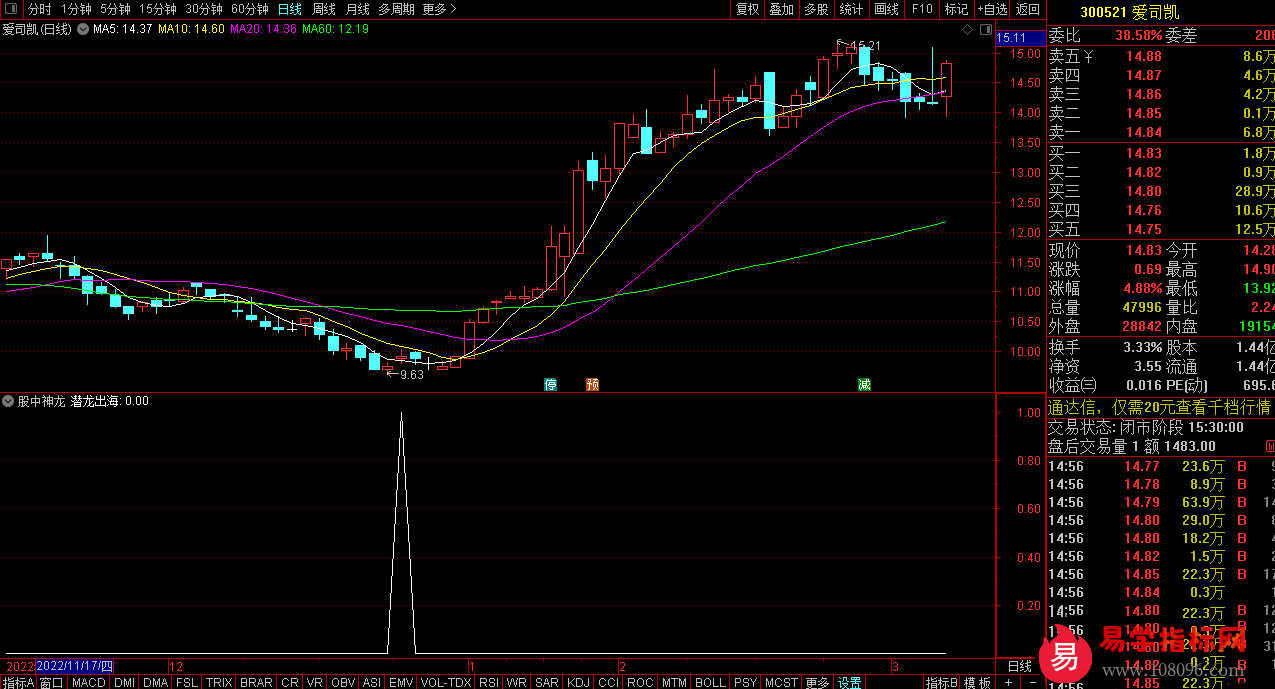The image size is (1275, 689).
Task: Expand the 股中神龙 indicator dropdown arrow
Action: [9, 401]
